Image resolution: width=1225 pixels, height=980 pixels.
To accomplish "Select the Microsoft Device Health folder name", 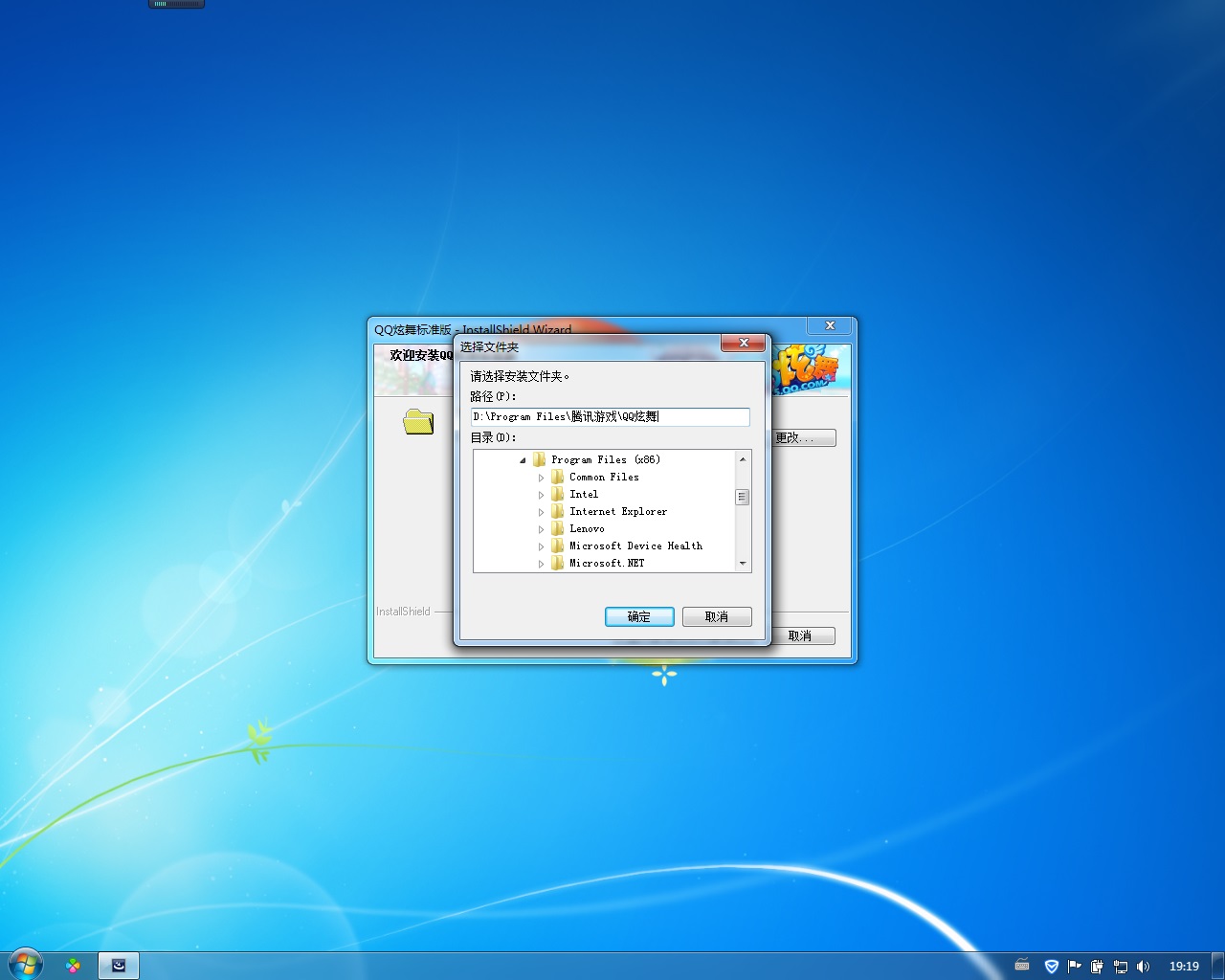I will [x=635, y=546].
